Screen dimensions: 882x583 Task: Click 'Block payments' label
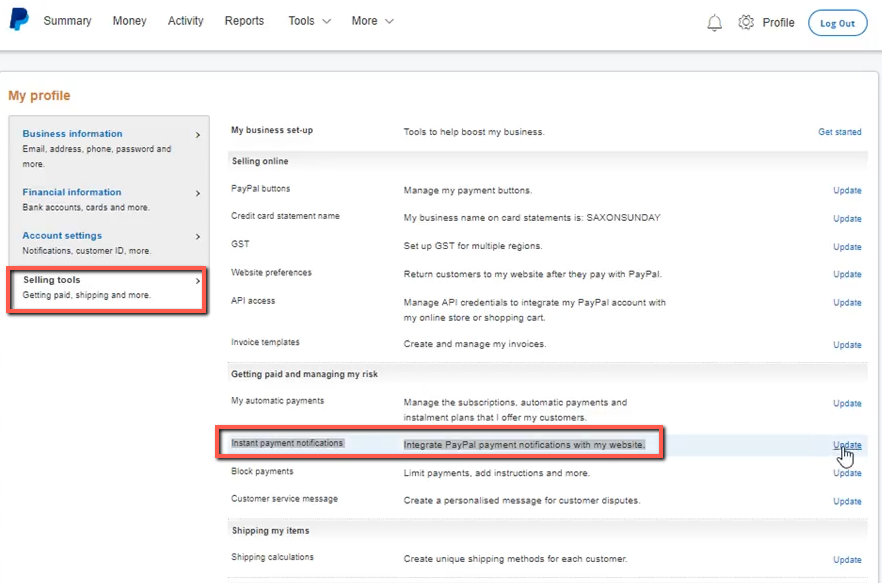(x=262, y=471)
